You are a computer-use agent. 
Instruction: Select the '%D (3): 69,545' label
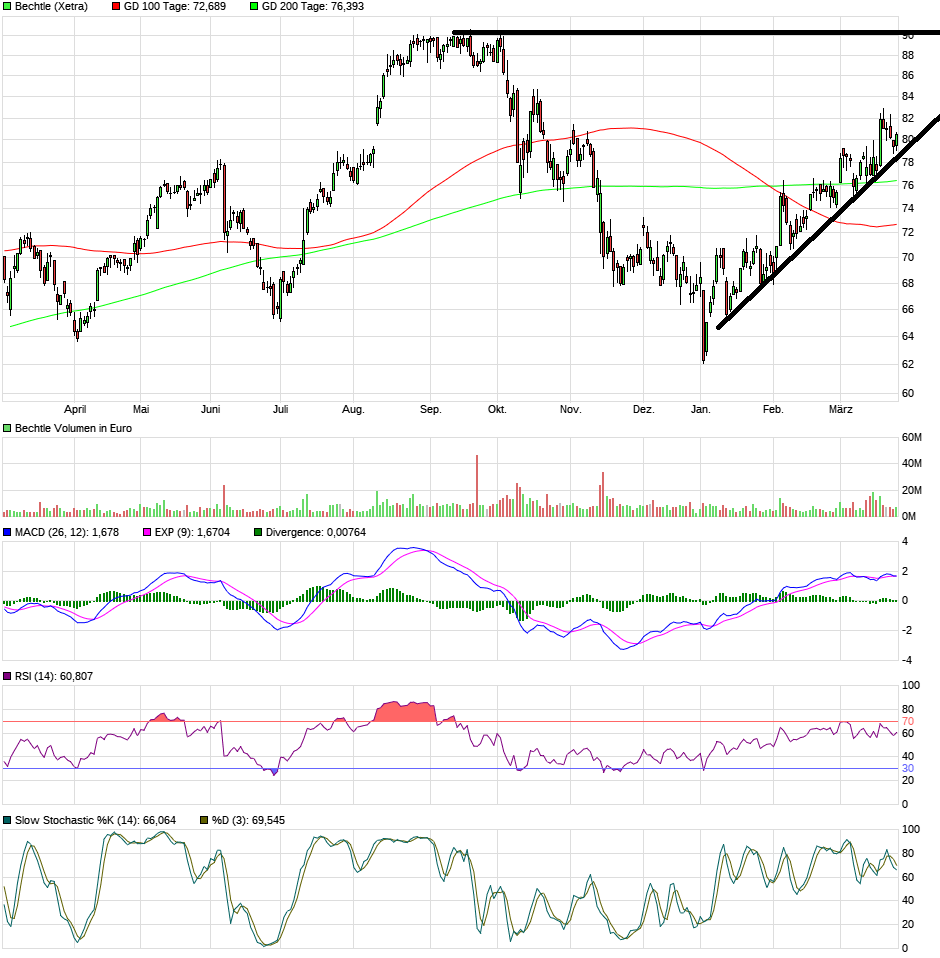(x=248, y=820)
